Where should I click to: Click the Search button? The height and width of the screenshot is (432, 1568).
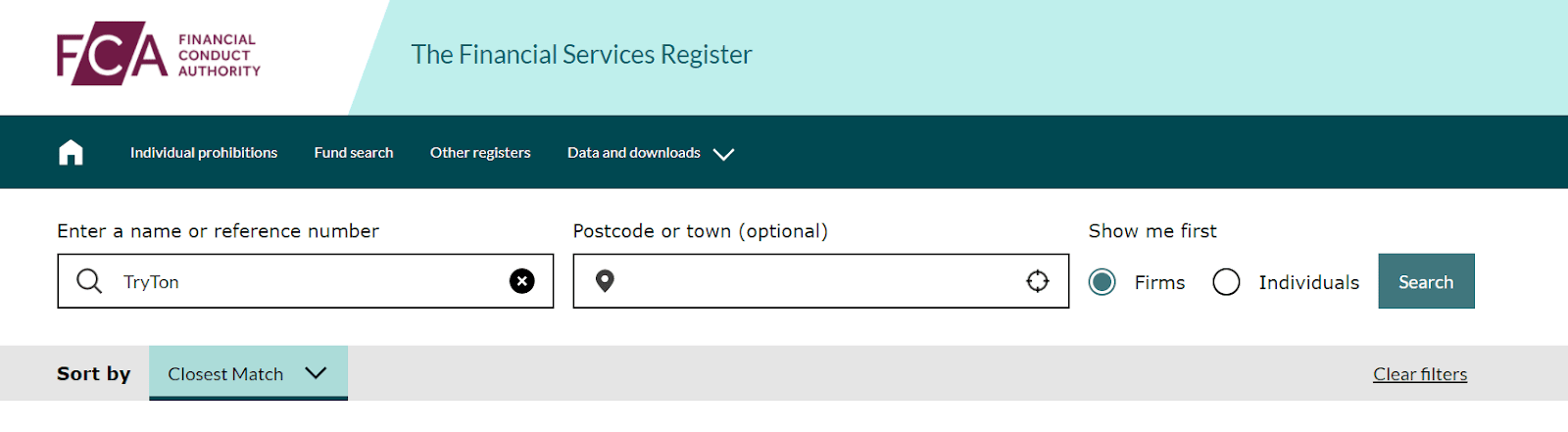click(1426, 281)
